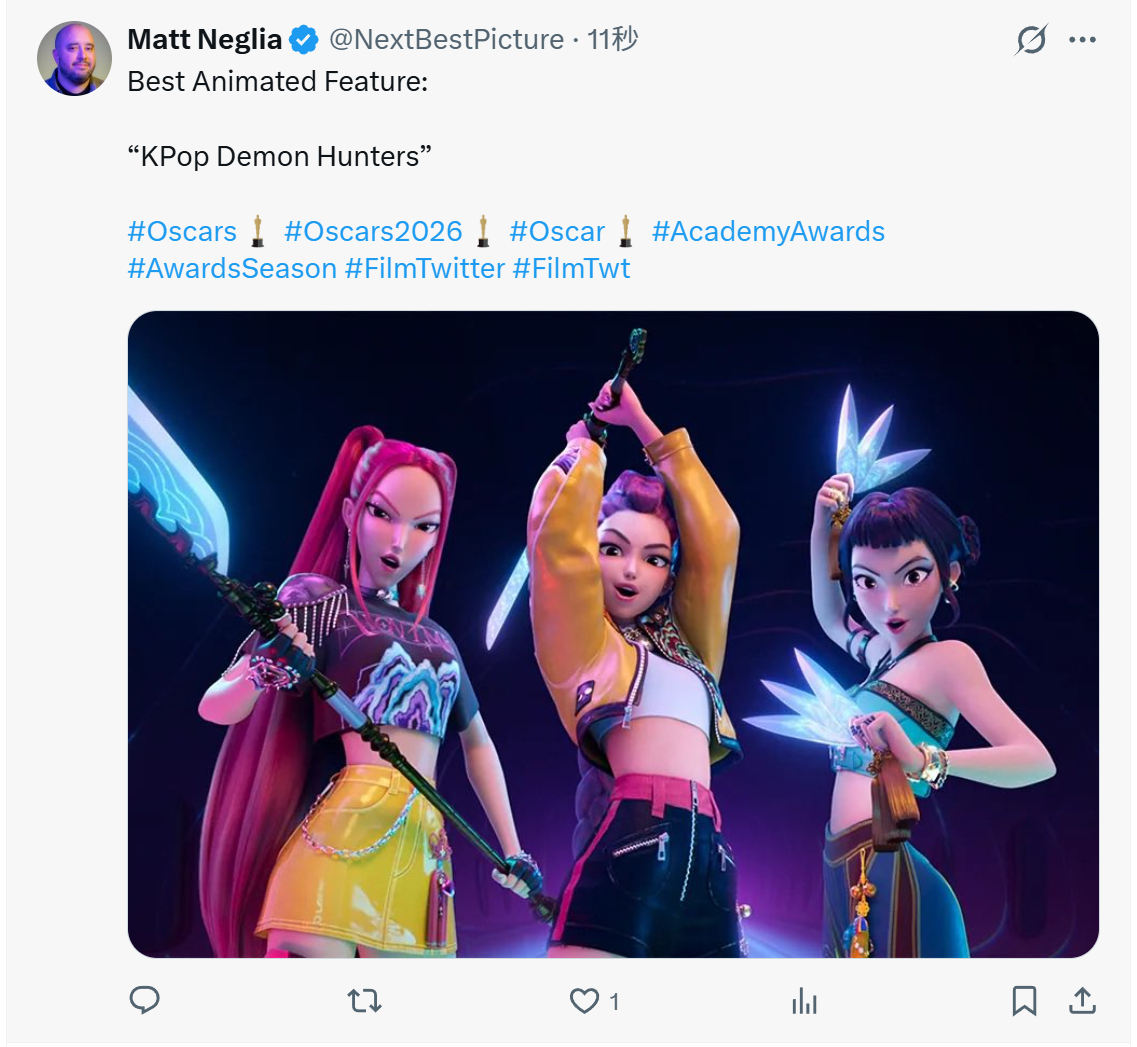The image size is (1137, 1047).
Task: Open Matt Neglia's profile avatar
Action: tap(74, 58)
